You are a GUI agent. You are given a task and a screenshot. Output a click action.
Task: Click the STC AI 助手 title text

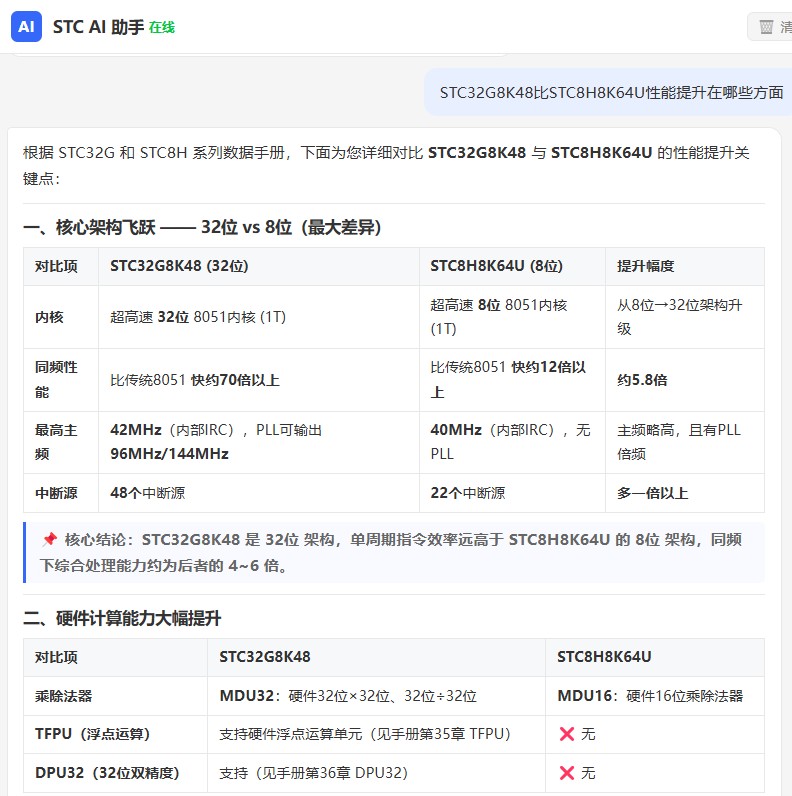pos(98,27)
